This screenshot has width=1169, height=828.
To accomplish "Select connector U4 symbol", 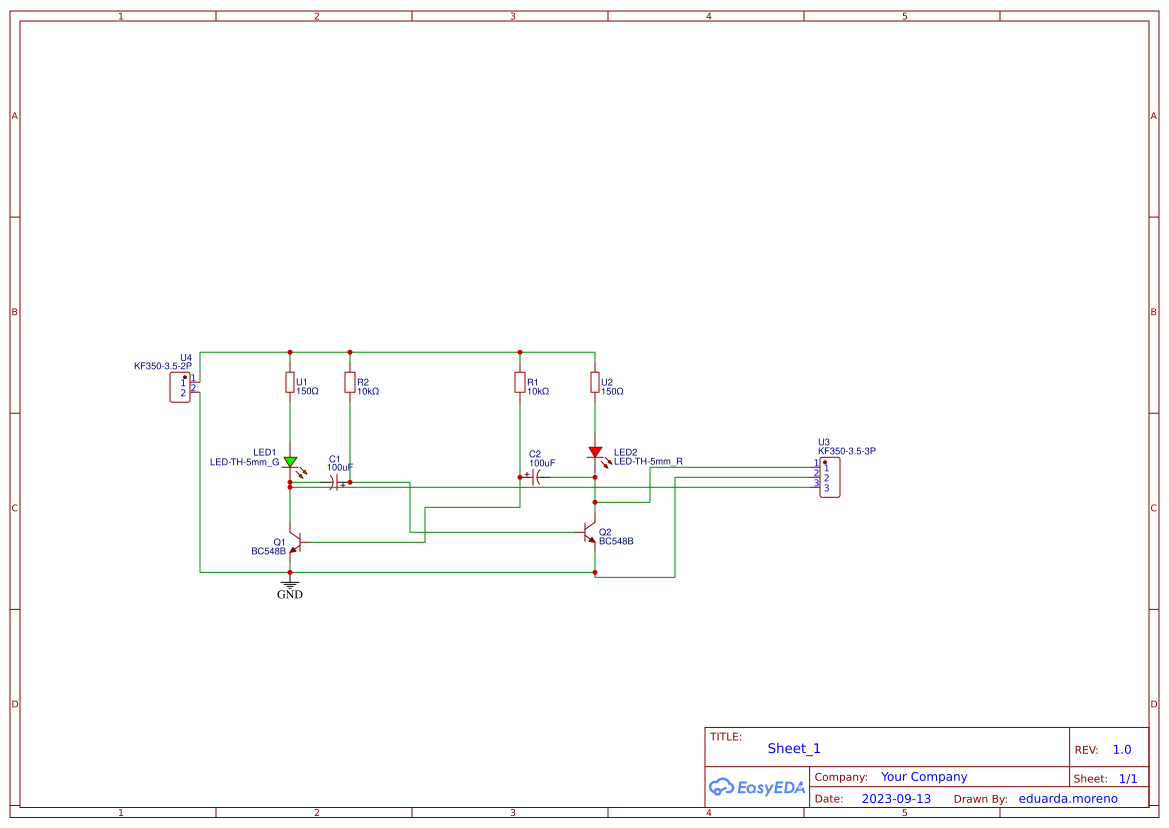I will [180, 388].
